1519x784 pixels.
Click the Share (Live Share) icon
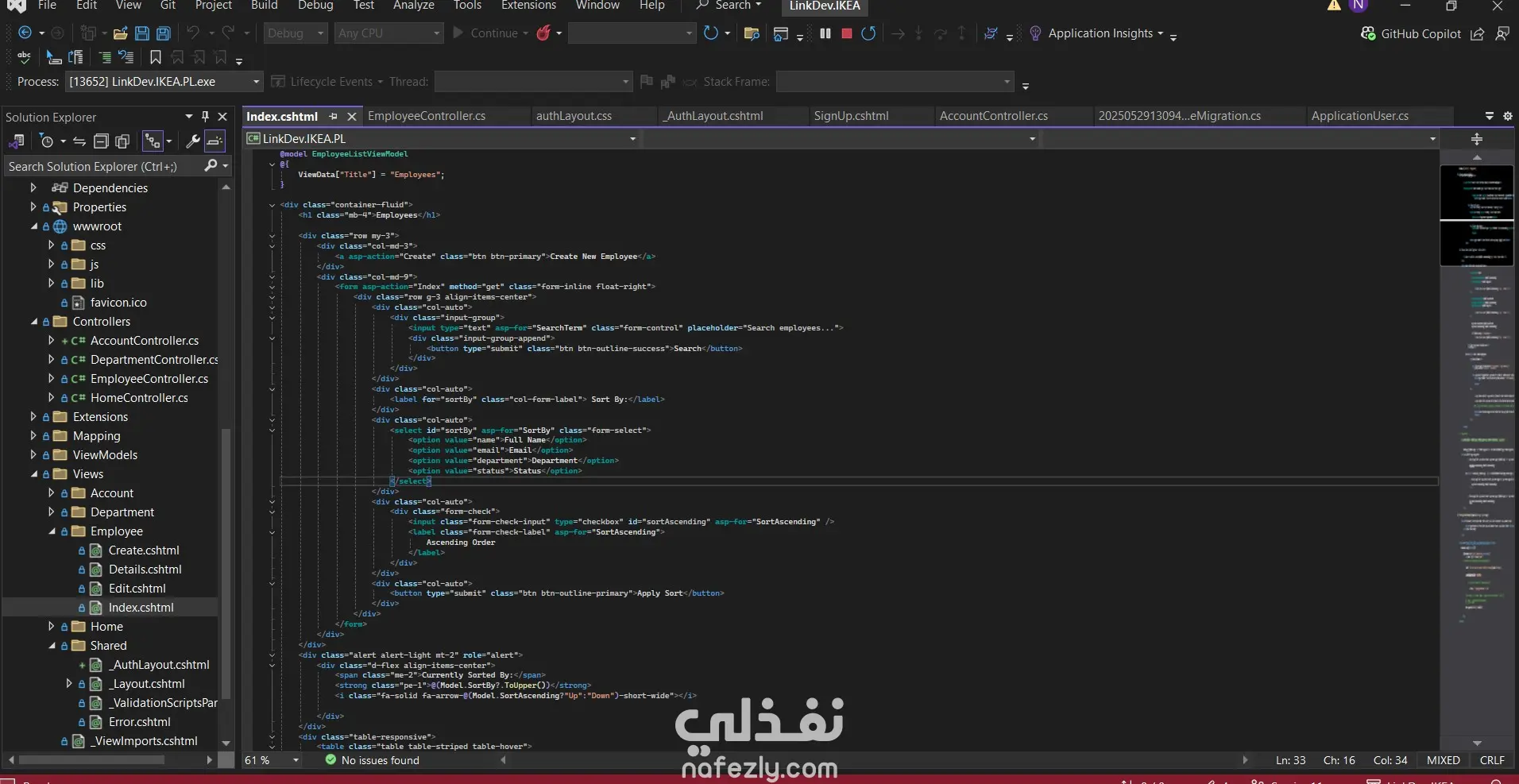(1478, 33)
